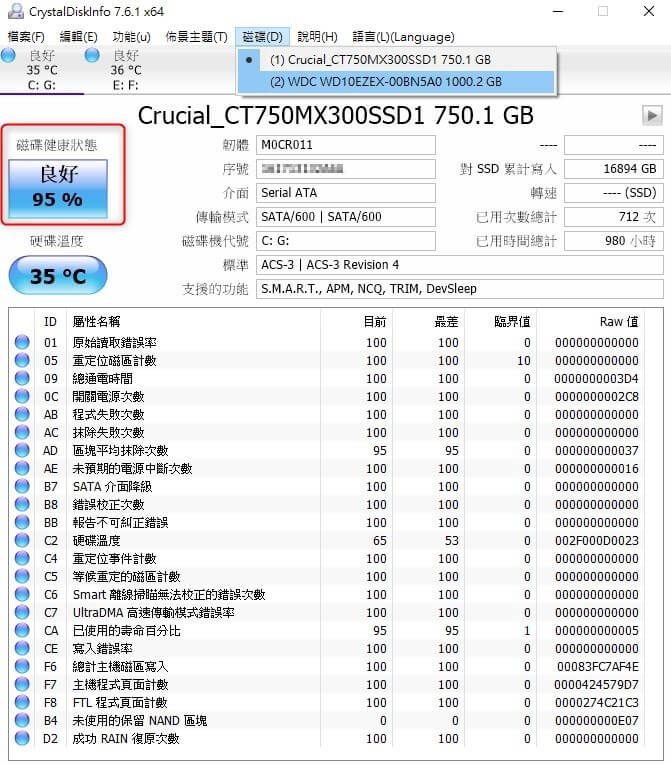Screen dimensions: 671x765
Task: Click the status icon for 已使用的壽命百分比
Action: [22, 630]
